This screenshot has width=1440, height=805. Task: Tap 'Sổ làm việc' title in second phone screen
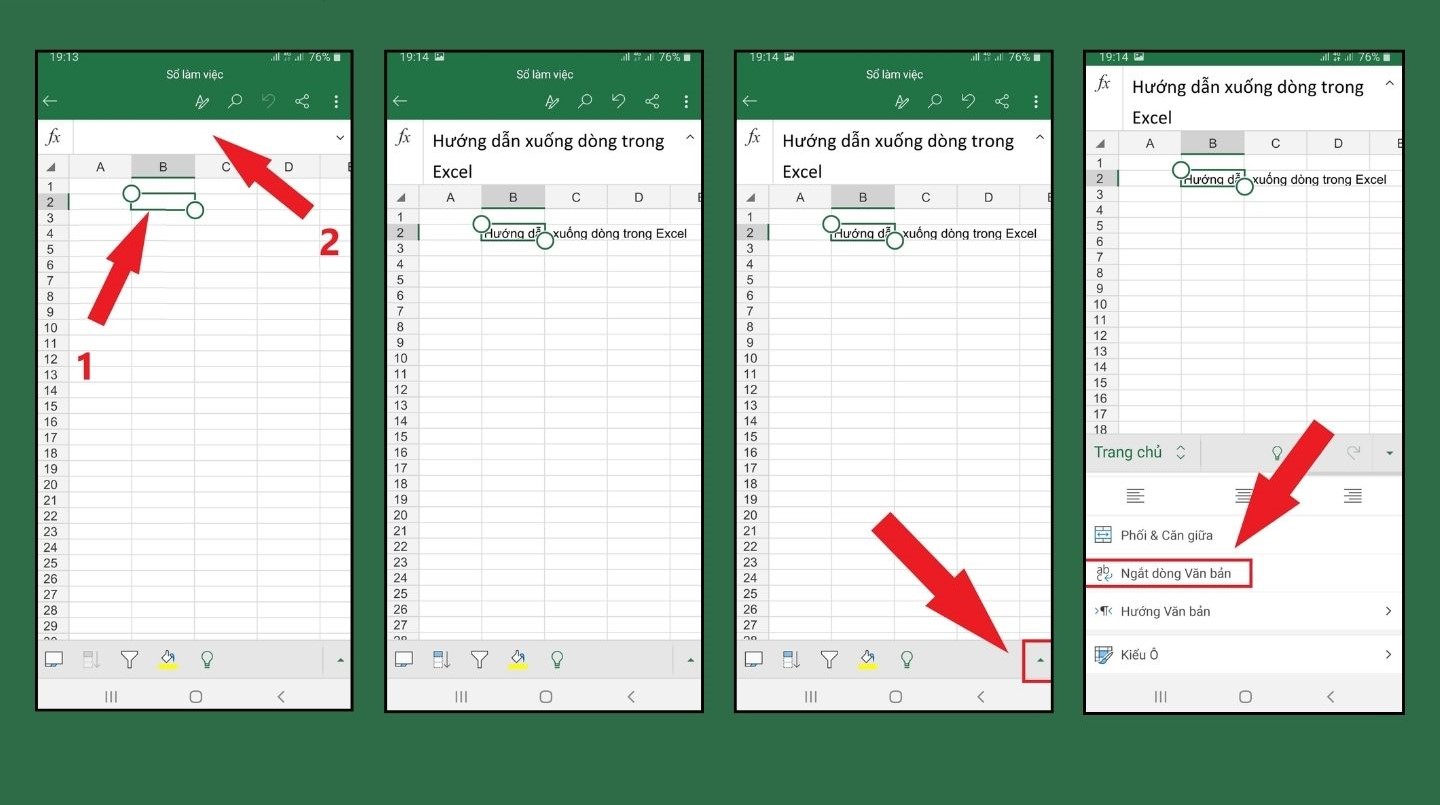tap(545, 75)
